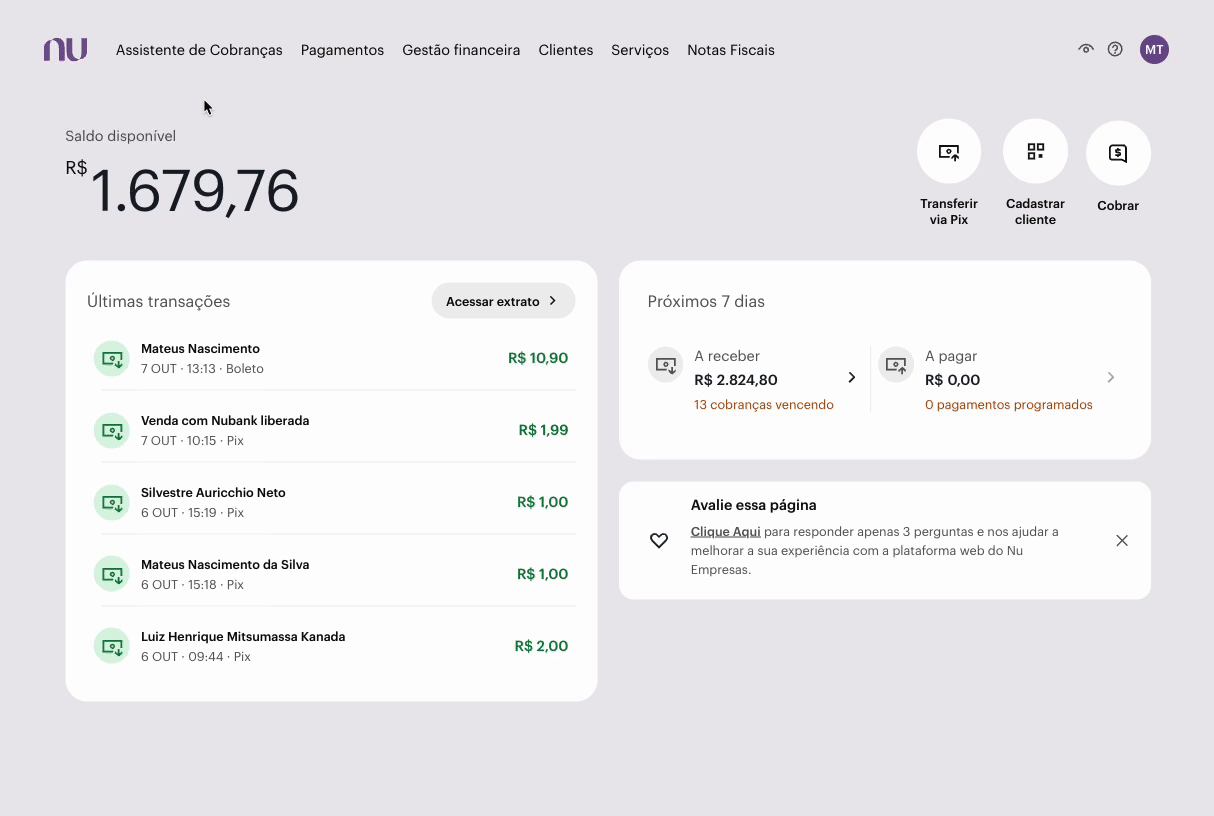1214x816 pixels.
Task: Click the Cobrar icon button
Action: coord(1118,153)
